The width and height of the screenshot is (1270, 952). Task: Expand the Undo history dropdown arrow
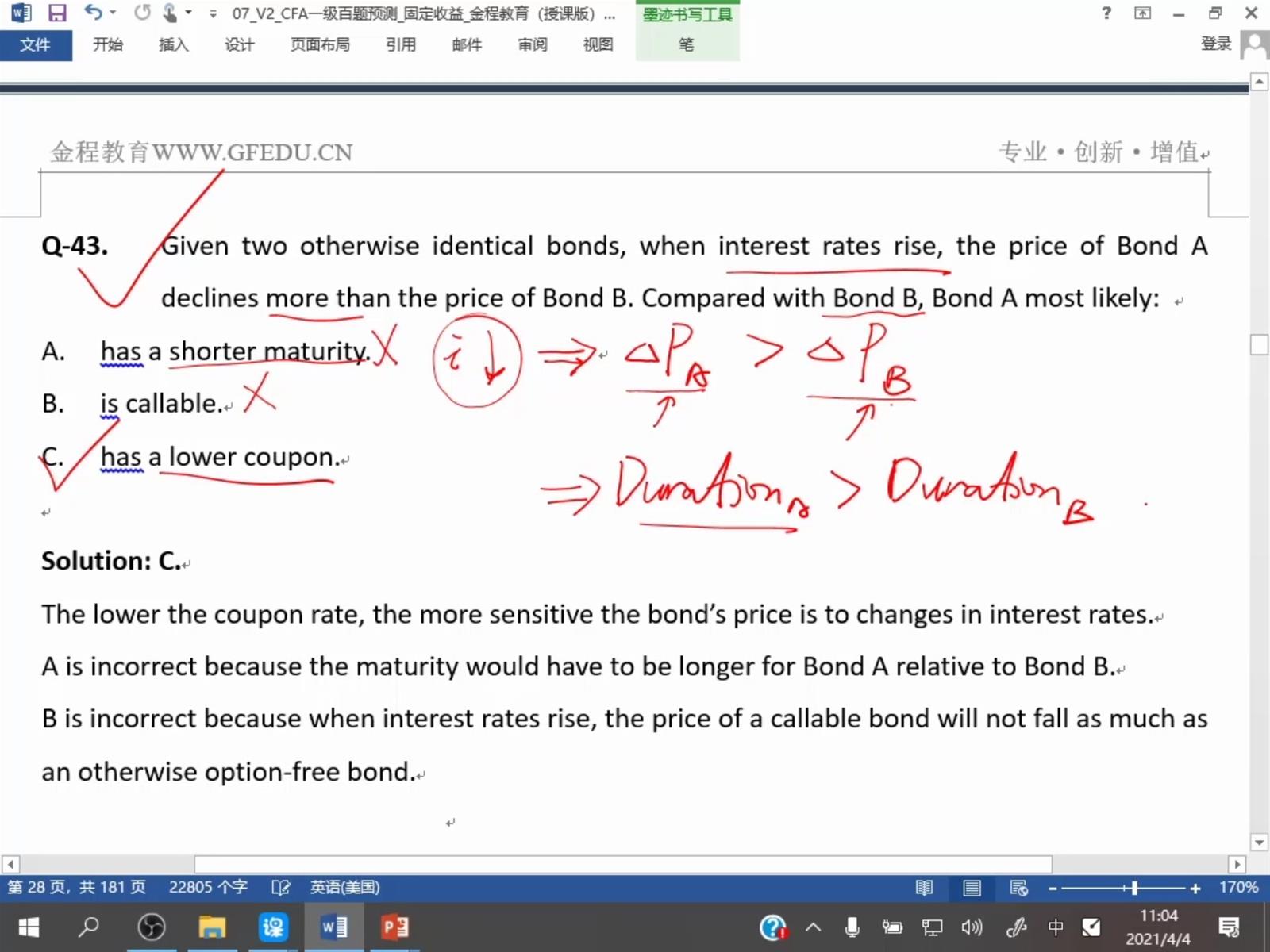113,13
